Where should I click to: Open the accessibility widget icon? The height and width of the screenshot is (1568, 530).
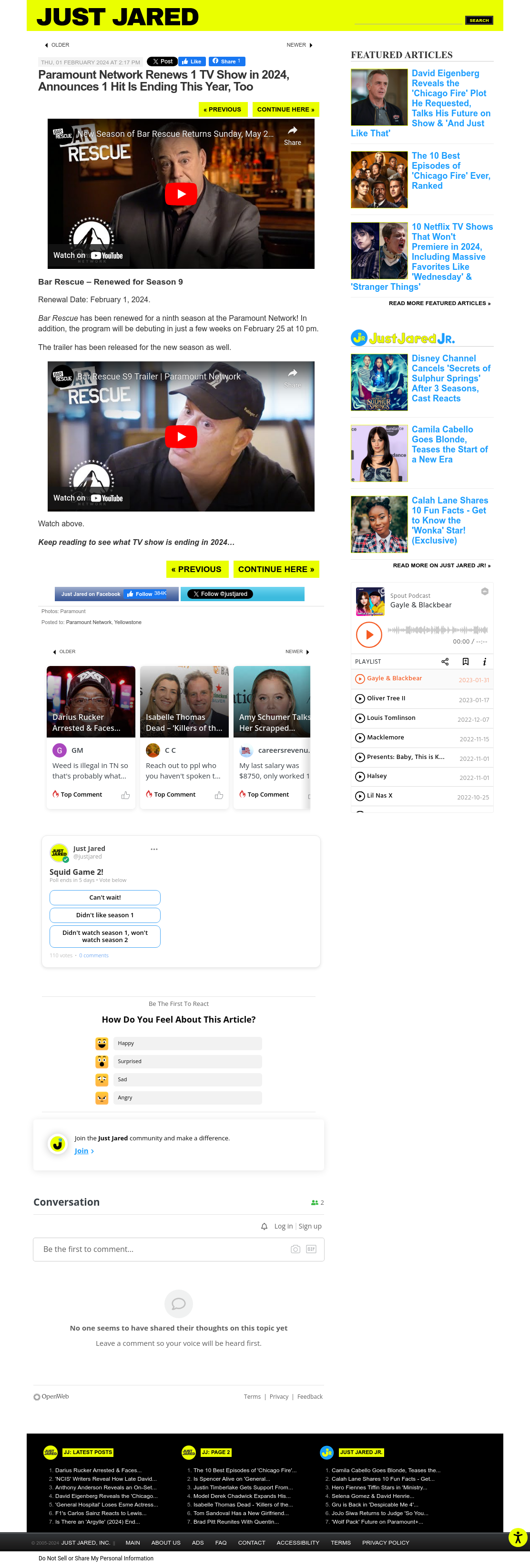point(518,1537)
